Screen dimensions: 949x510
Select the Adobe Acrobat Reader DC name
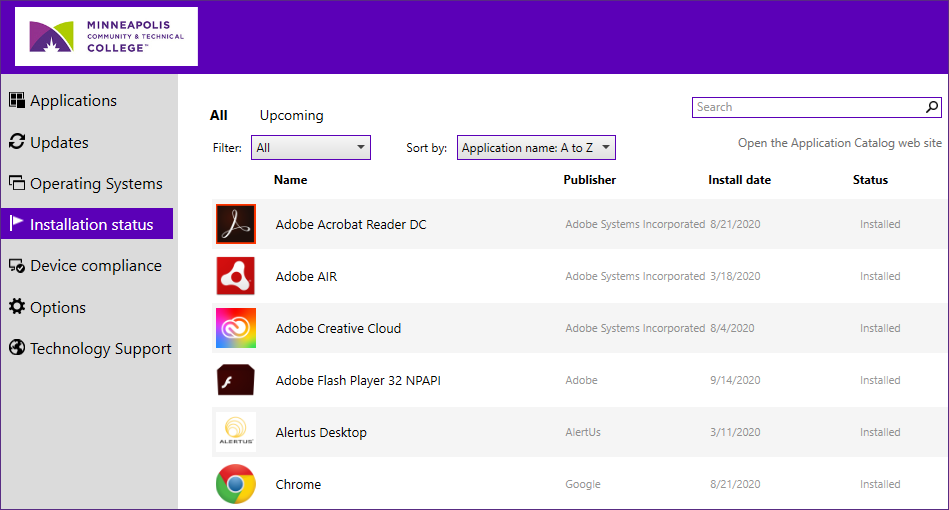[351, 224]
